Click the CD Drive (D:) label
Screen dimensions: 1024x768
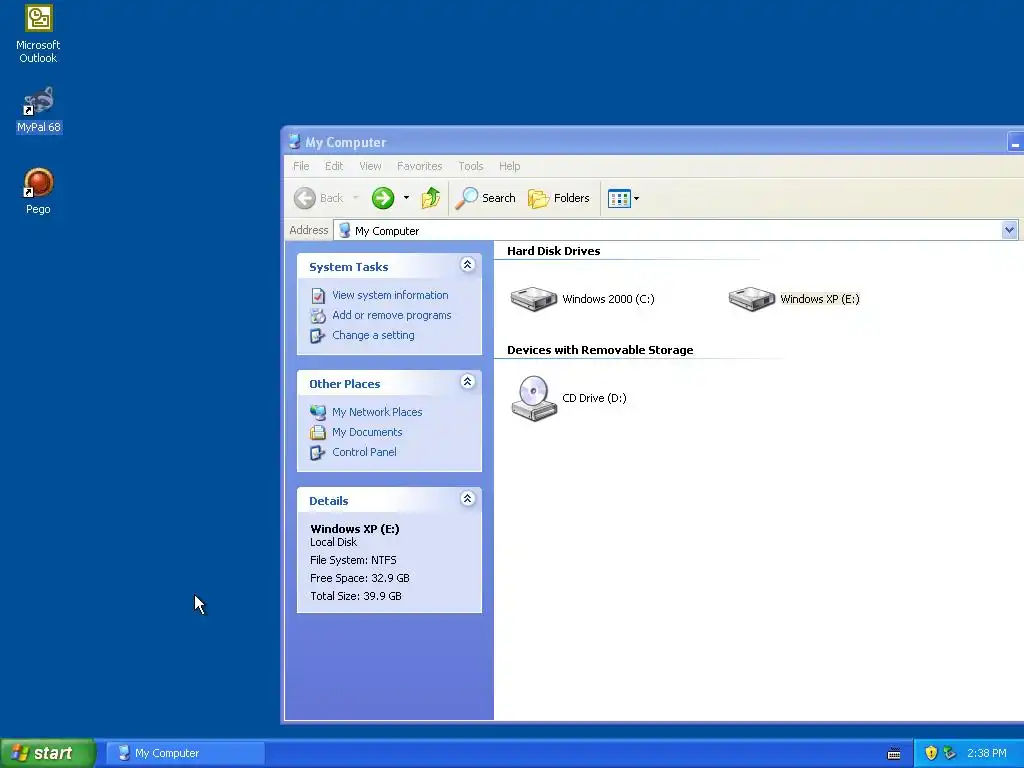594,398
